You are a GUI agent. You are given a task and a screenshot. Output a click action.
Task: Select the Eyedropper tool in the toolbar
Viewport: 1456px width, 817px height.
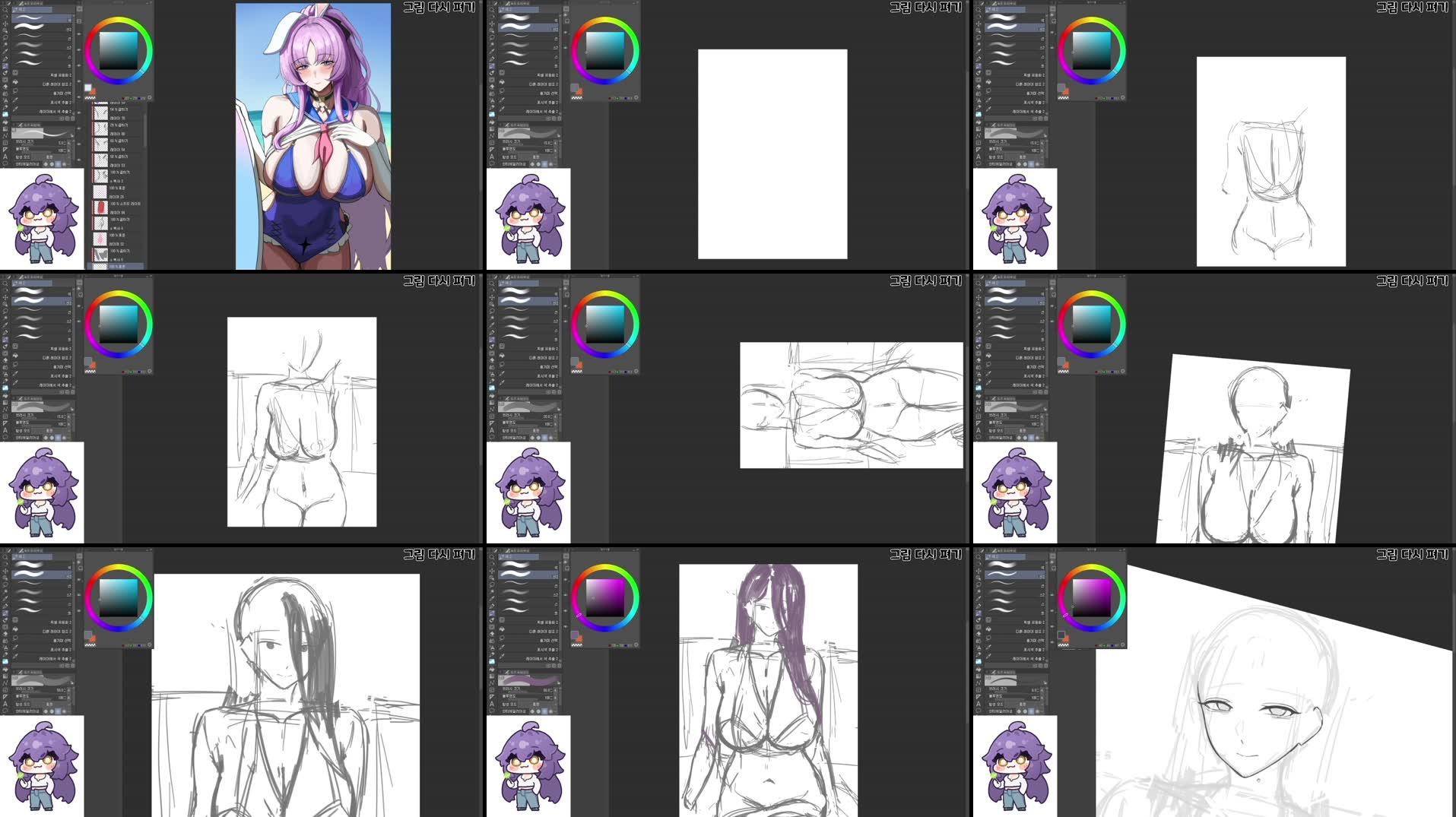click(x=7, y=51)
